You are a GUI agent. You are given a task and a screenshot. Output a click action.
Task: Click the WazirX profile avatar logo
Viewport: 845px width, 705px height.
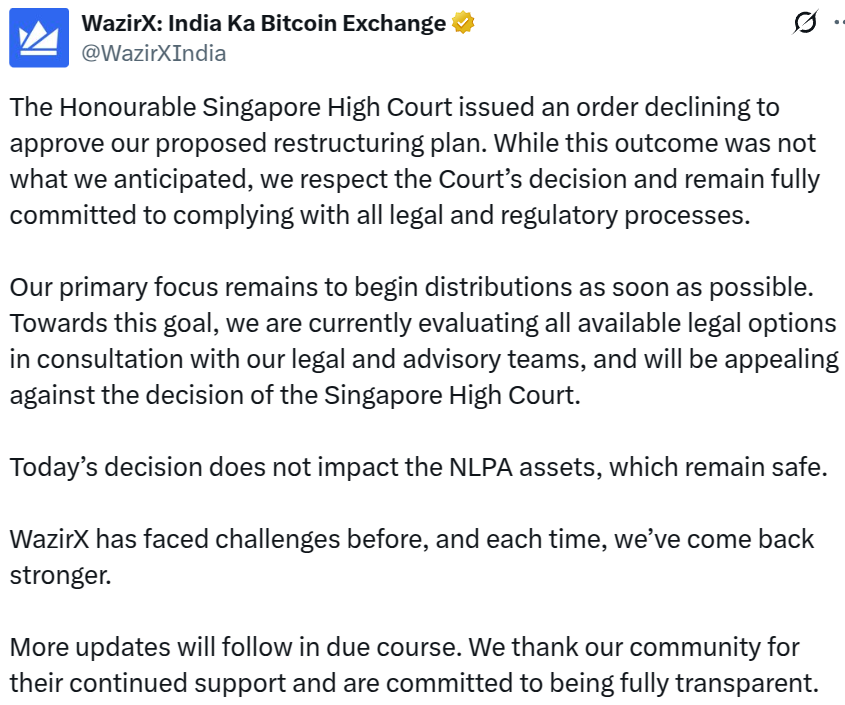(x=39, y=37)
